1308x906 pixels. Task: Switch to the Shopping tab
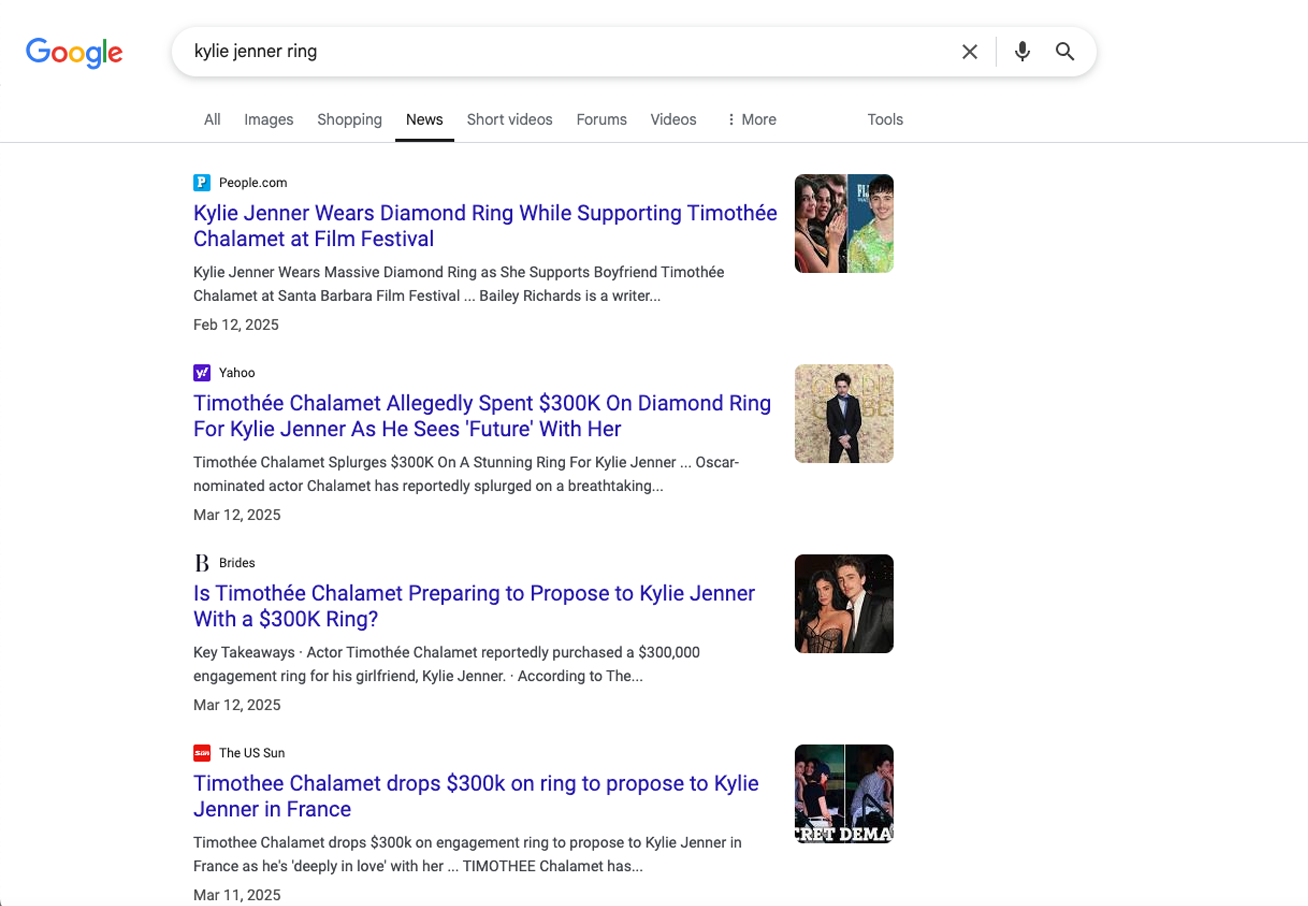(x=350, y=119)
